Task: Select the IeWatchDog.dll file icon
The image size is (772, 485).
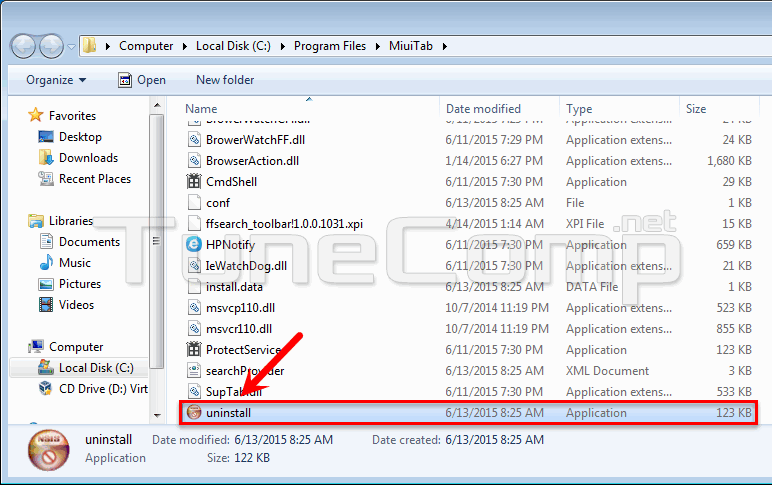Action: 194,266
